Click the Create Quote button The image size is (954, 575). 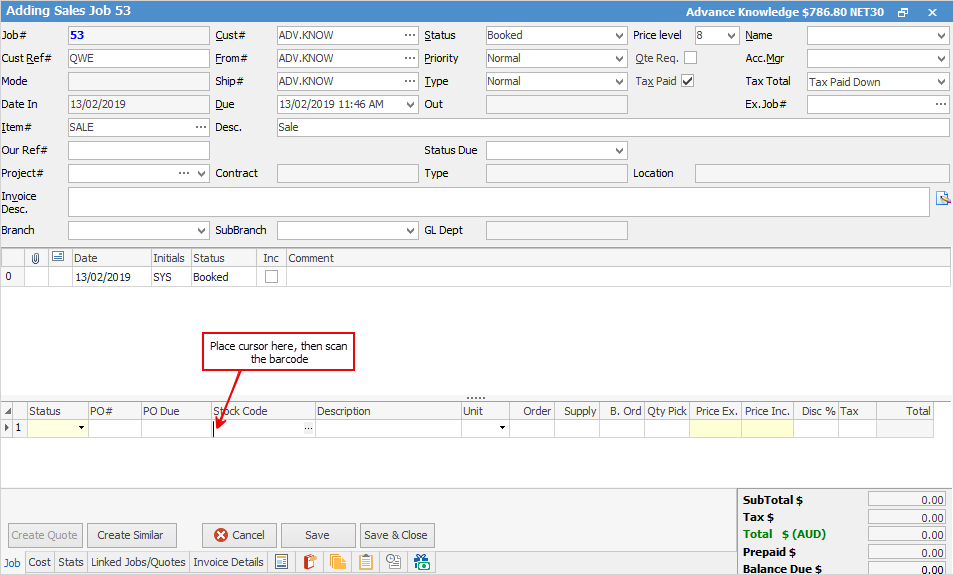tap(46, 535)
